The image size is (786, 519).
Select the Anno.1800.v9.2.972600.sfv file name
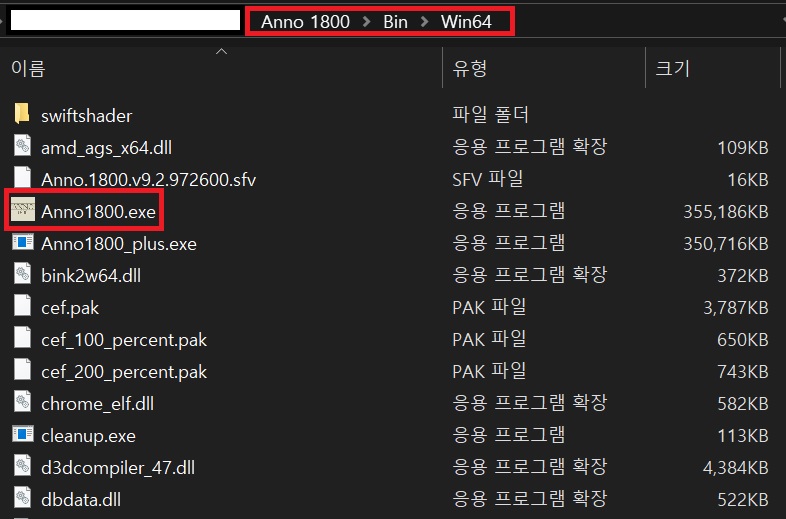tap(148, 180)
